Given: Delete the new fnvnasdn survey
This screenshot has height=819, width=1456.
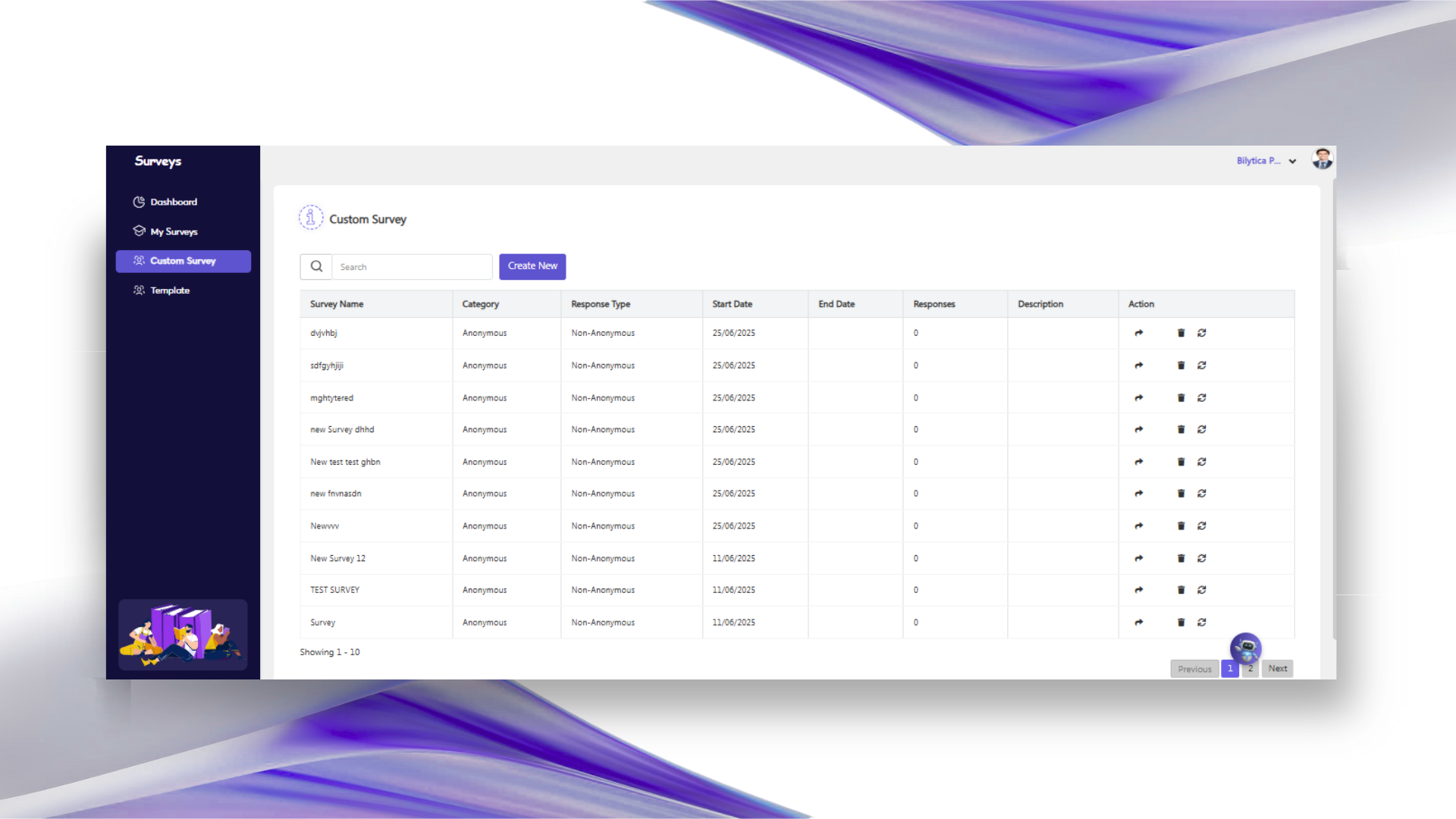Looking at the screenshot, I should click(1181, 494).
